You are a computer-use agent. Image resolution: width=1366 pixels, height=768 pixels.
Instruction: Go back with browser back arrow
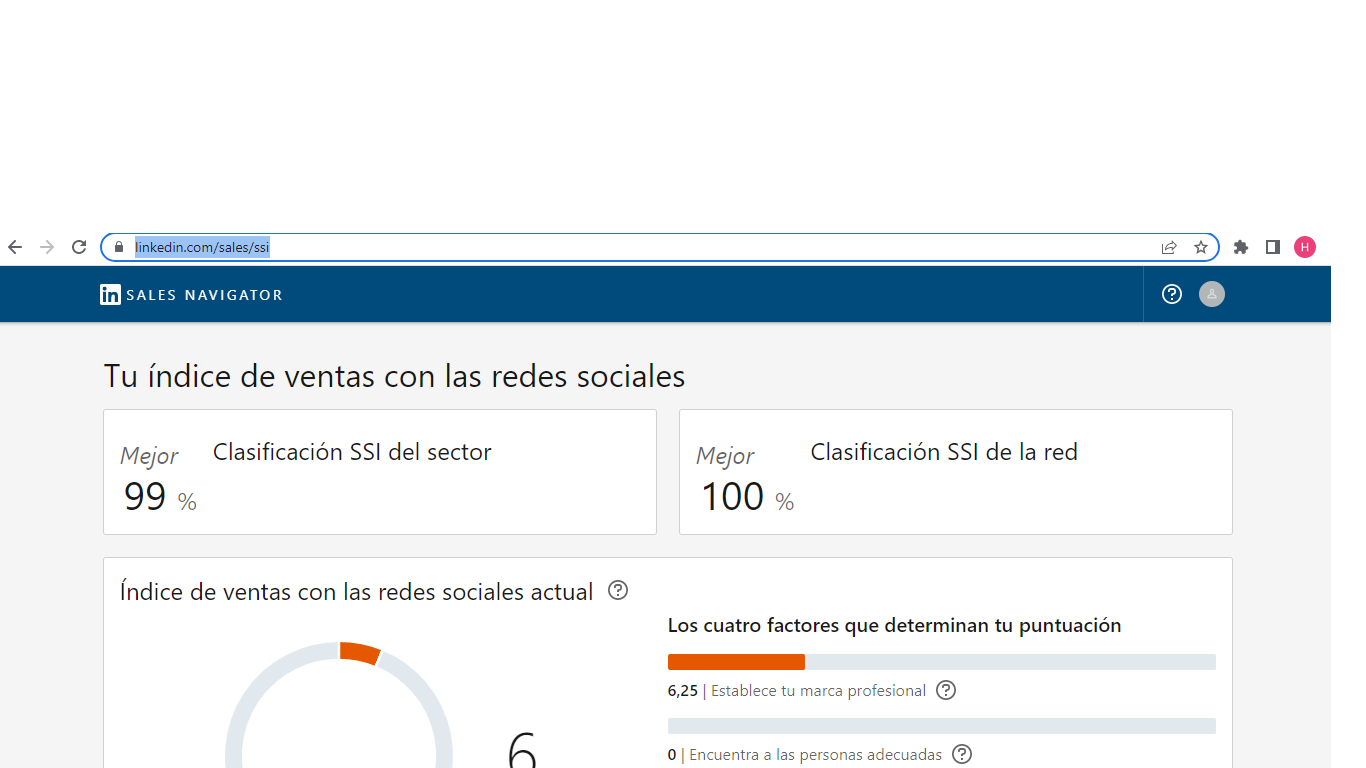tap(15, 247)
